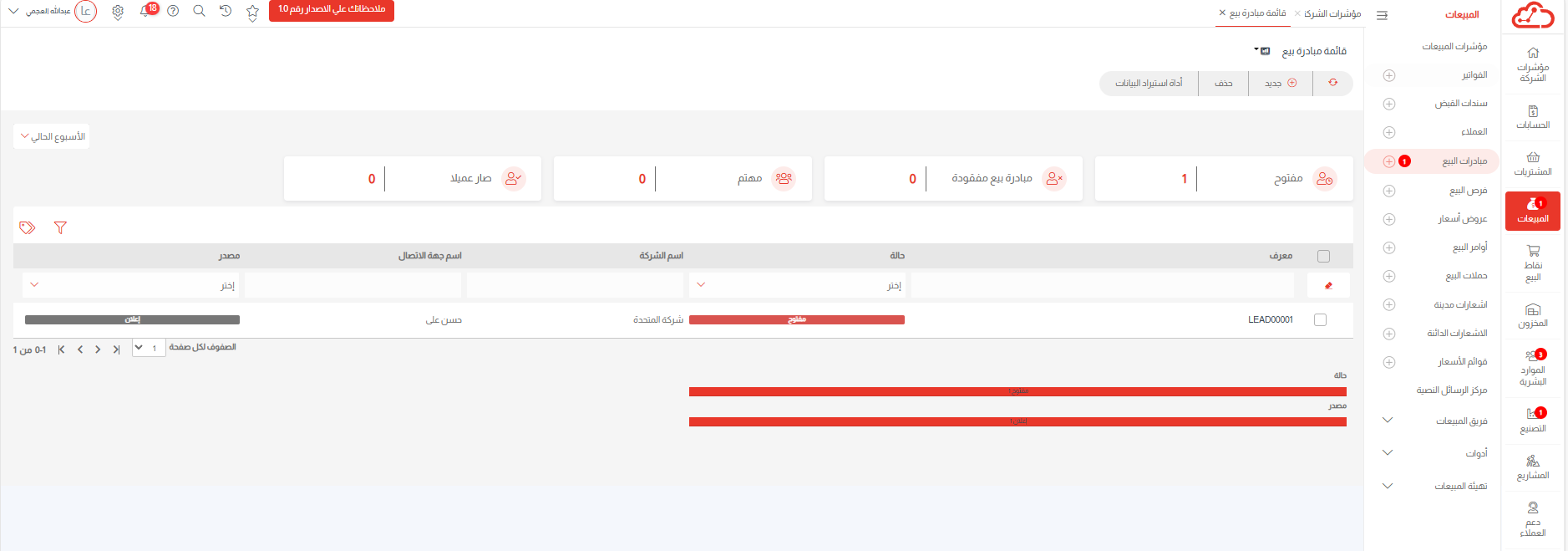Click the جديد button

click(1280, 83)
